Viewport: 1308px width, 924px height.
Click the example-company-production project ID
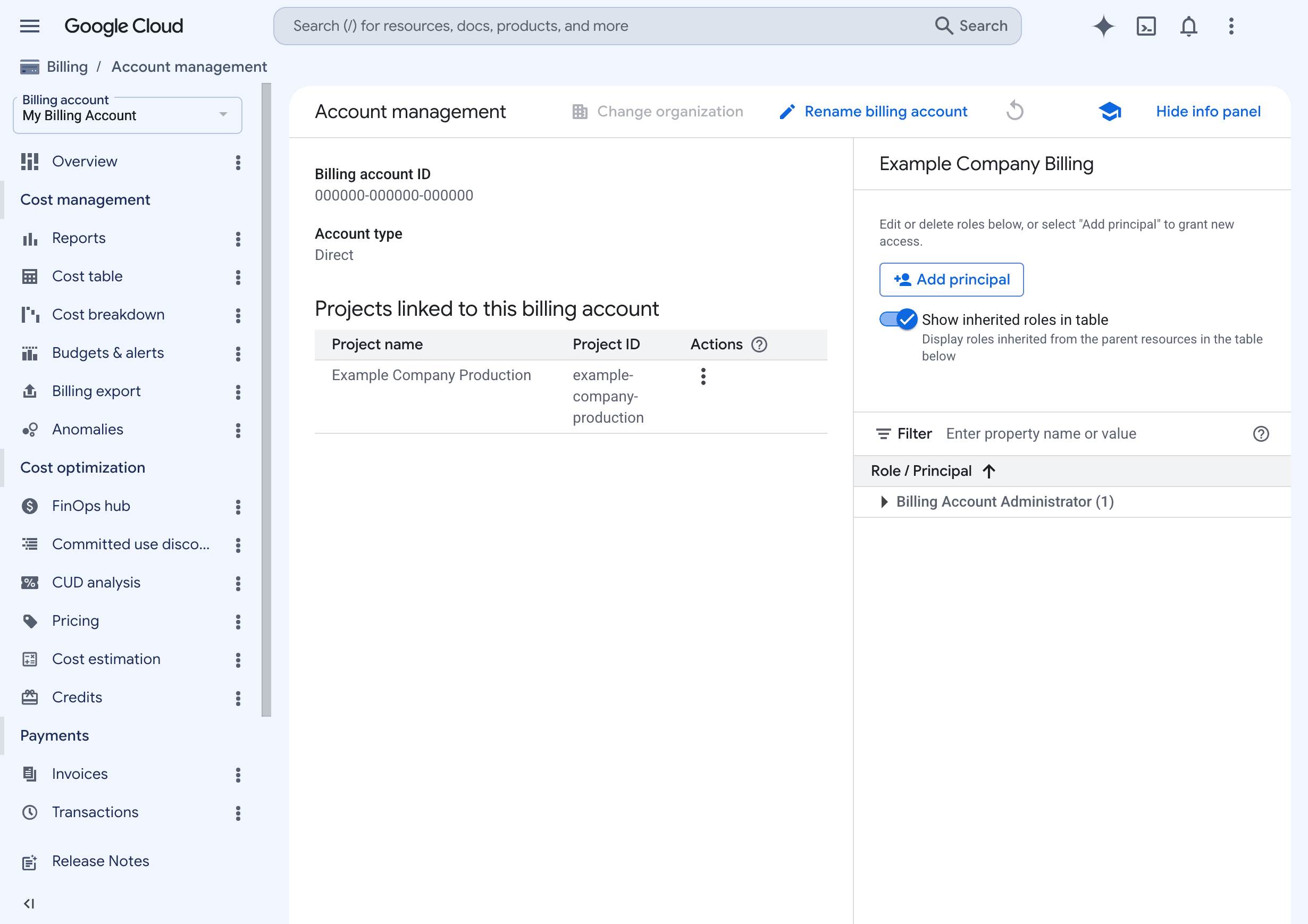tap(608, 397)
